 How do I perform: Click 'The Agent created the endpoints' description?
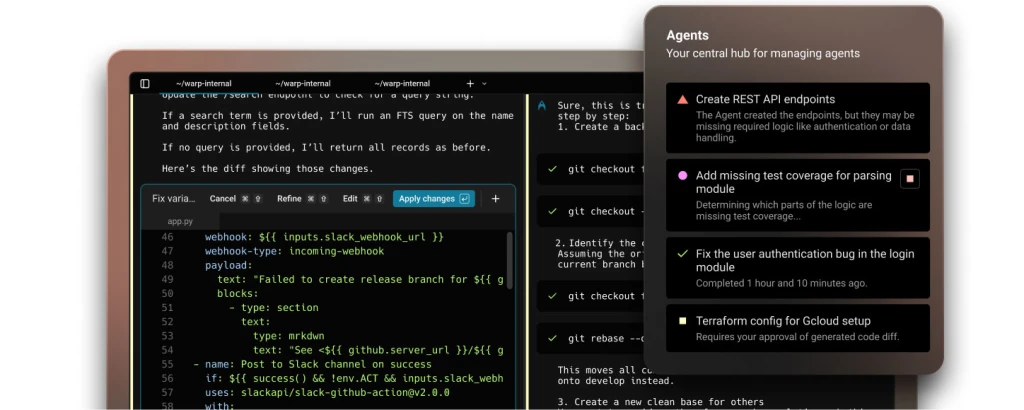click(805, 127)
